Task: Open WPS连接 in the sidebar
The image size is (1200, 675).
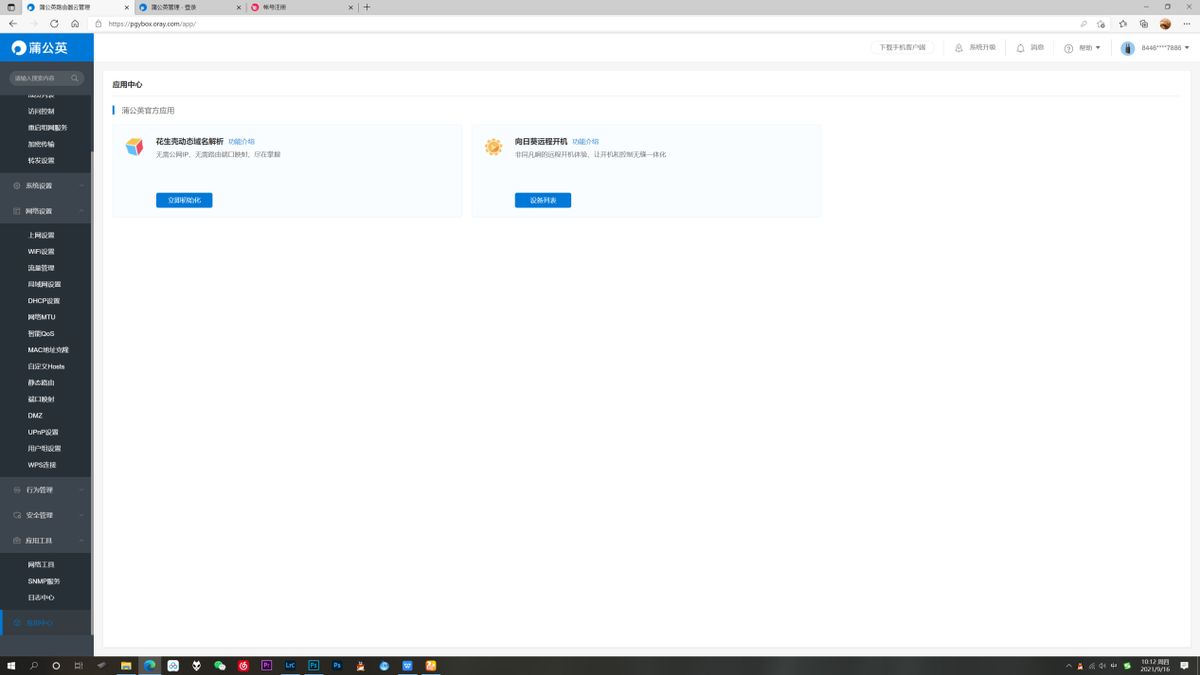Action: (42, 465)
